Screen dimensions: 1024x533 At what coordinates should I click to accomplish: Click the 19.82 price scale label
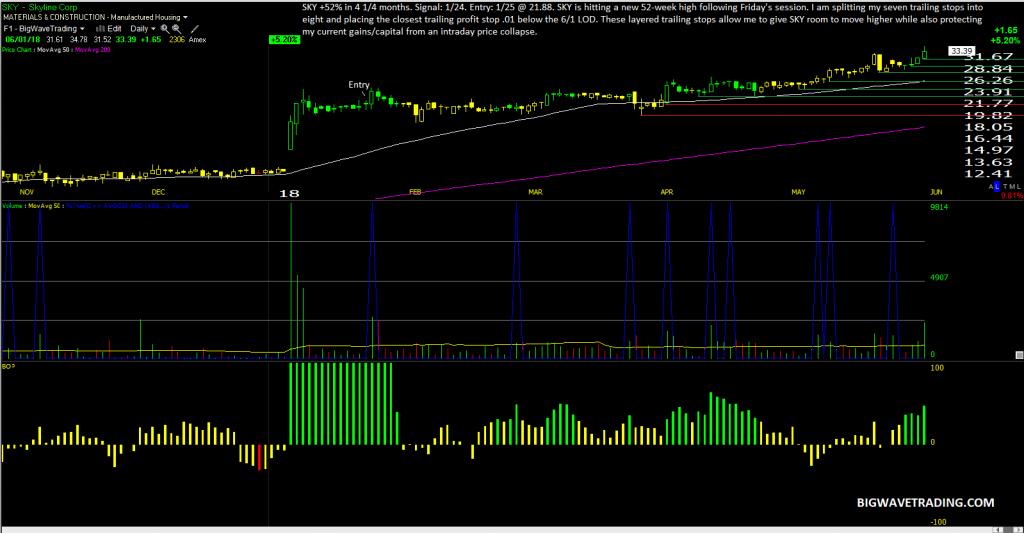[x=988, y=116]
